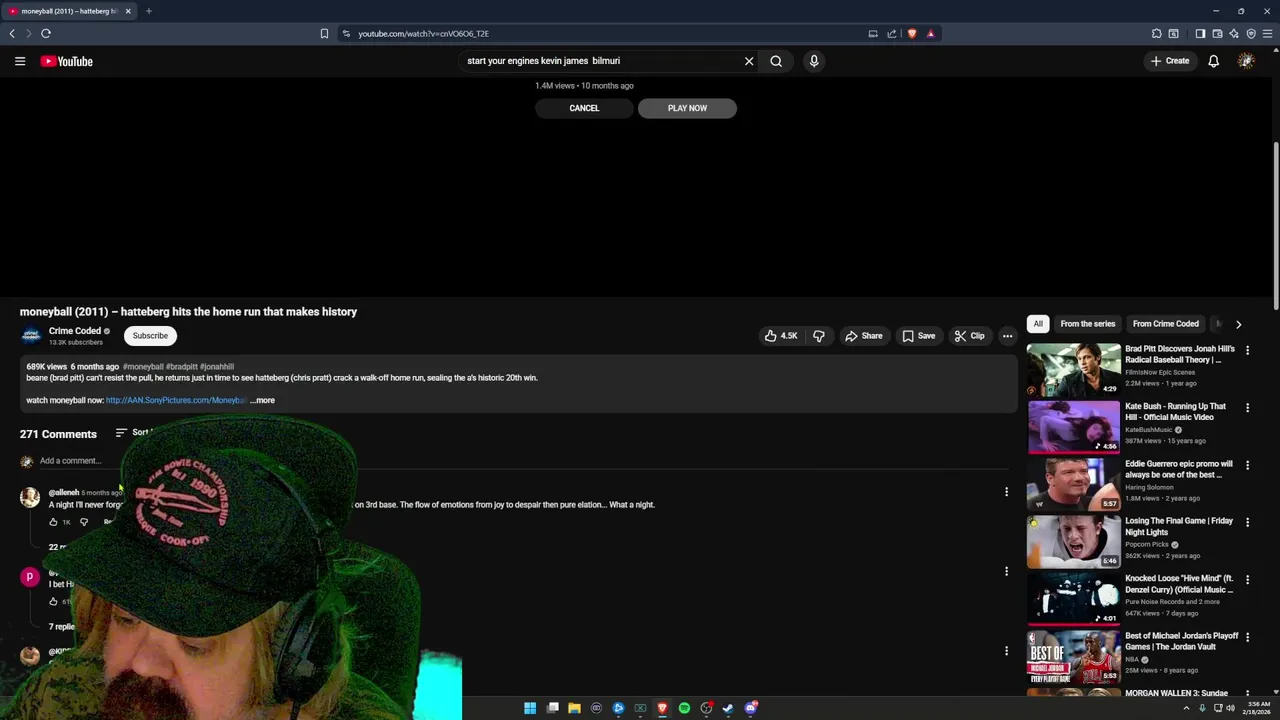Play the next video now

[687, 108]
